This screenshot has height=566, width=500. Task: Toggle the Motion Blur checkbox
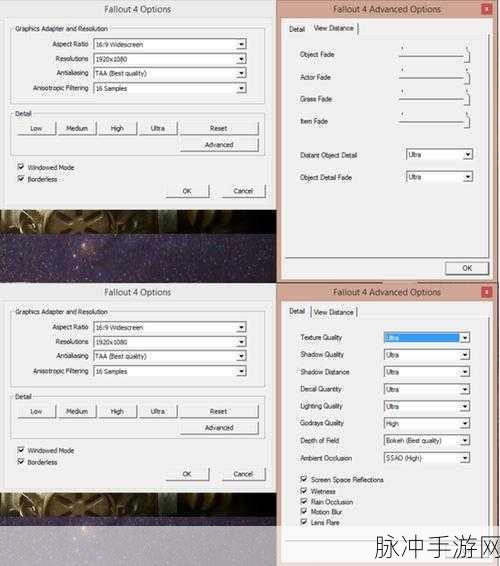pos(304,511)
